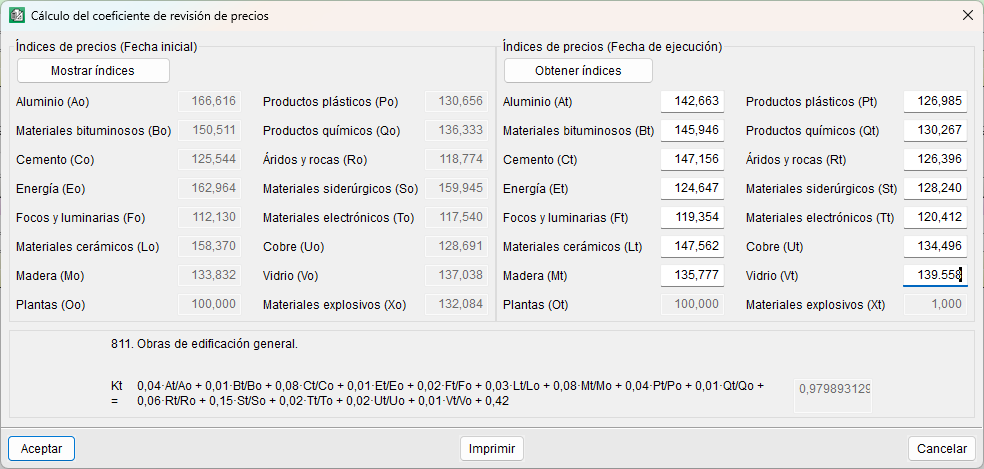Click the Materiales electrónicos (Tt) field

pos(935,218)
